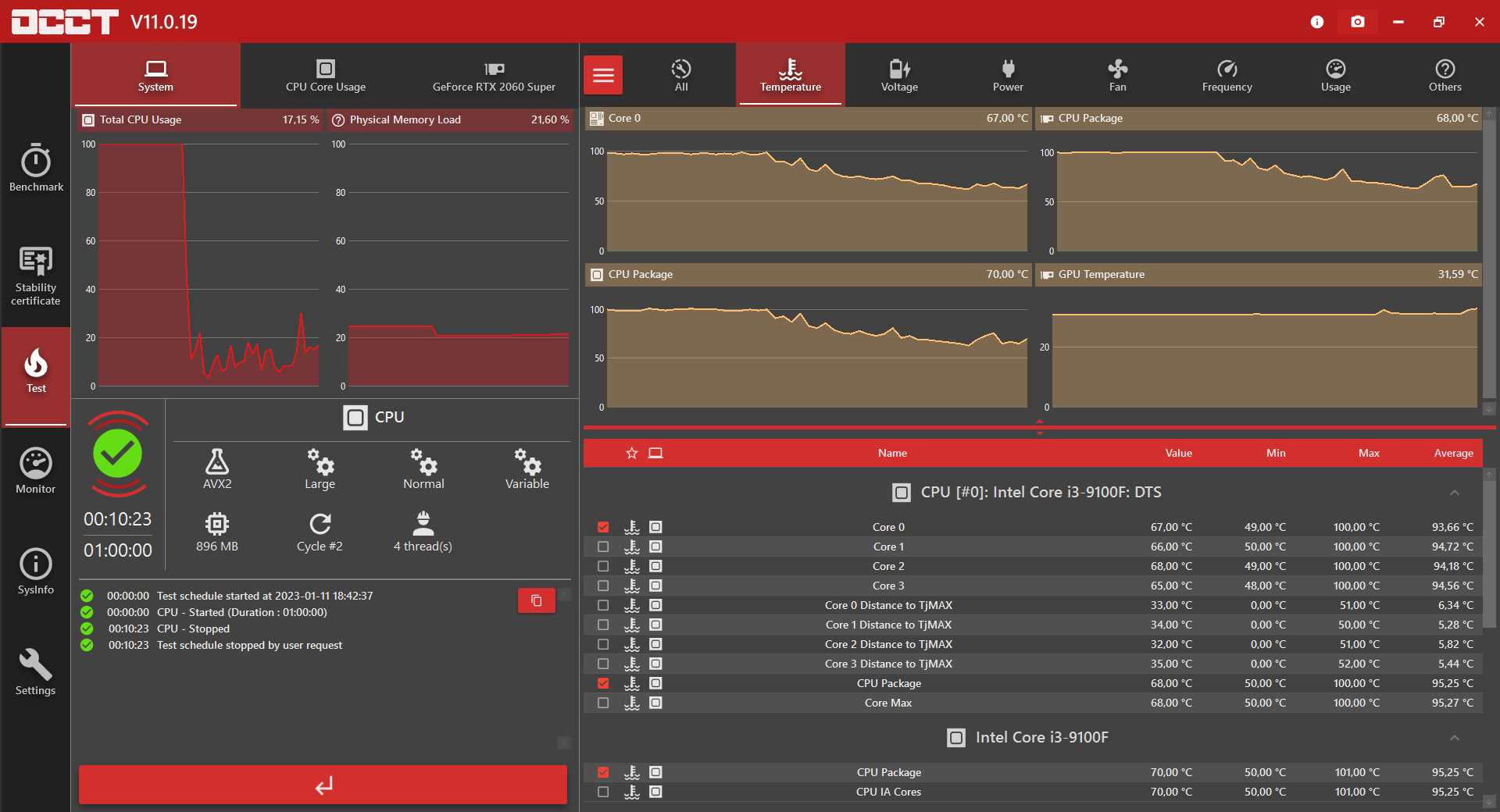Switch to the Voltage sensor tab
The height and width of the screenshot is (812, 1500).
[899, 75]
